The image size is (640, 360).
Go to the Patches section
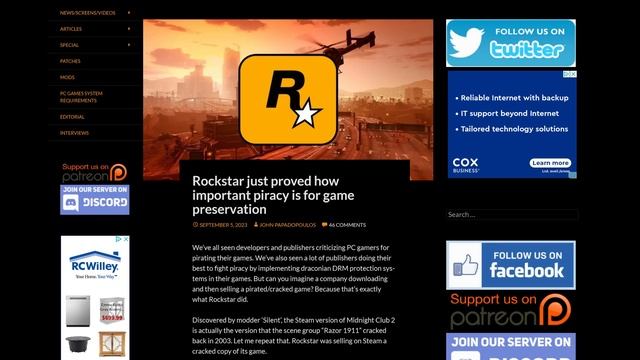click(70, 61)
